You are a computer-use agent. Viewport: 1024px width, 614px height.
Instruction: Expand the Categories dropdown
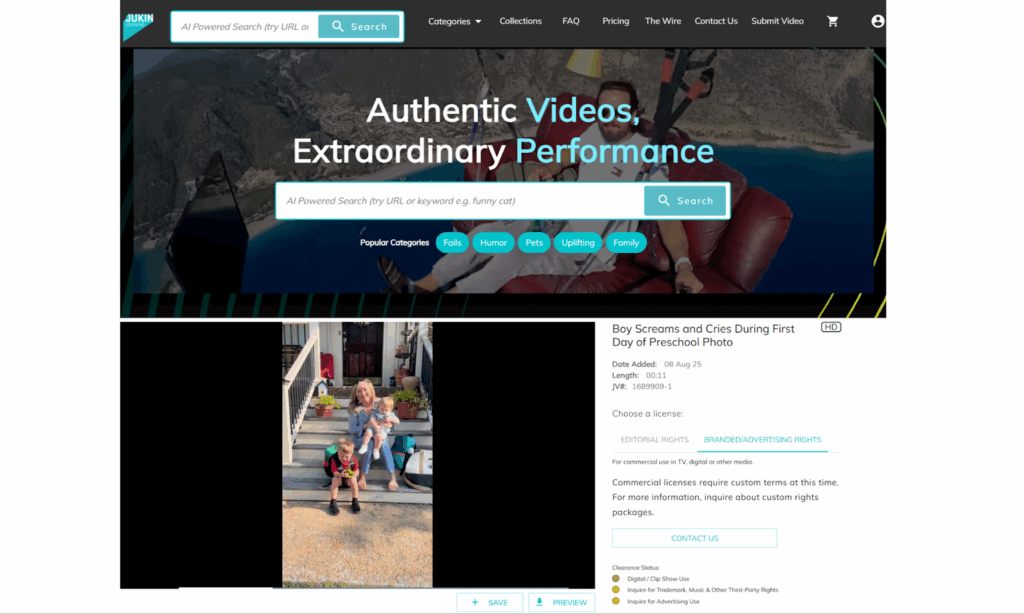pos(454,21)
